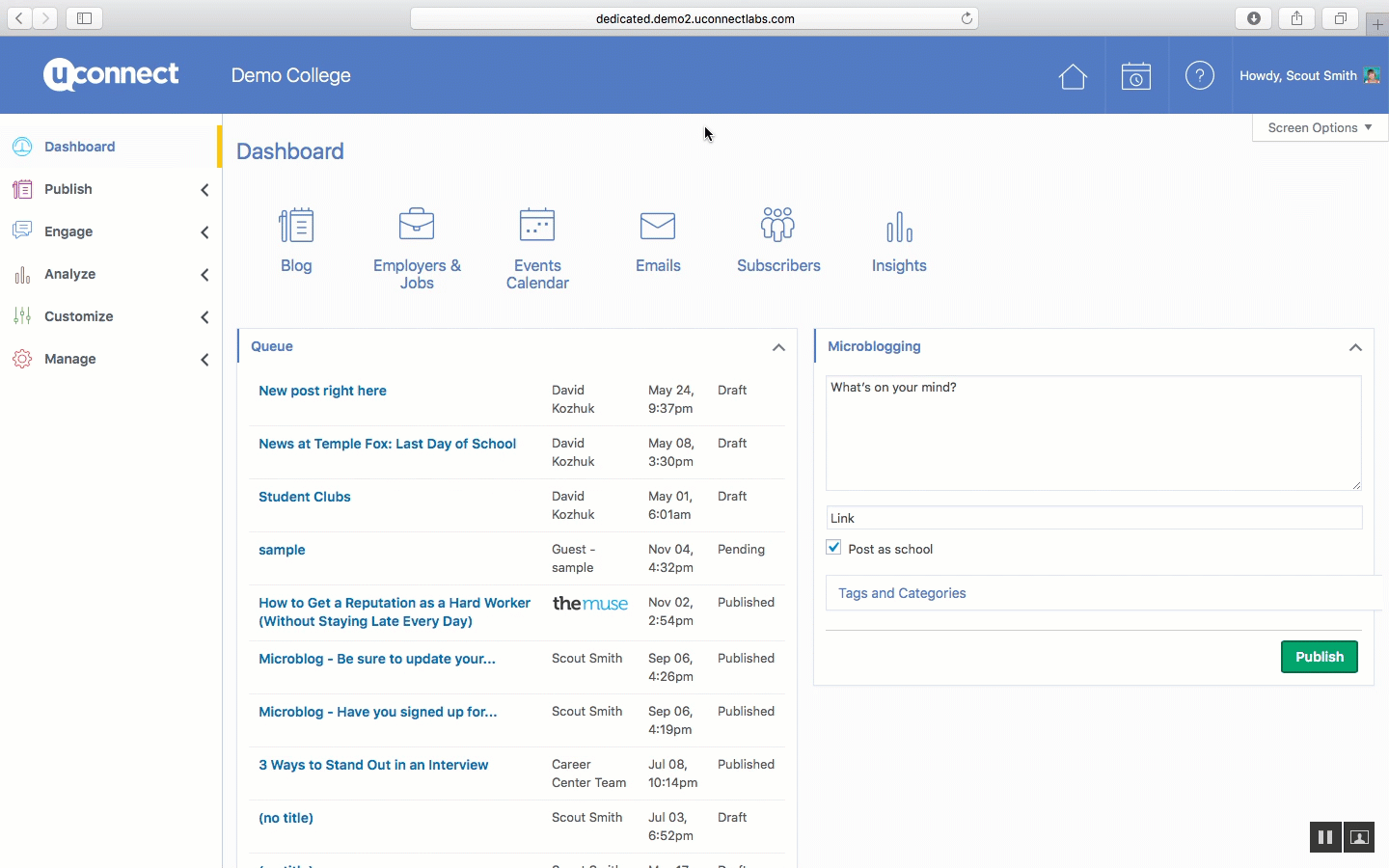The height and width of the screenshot is (868, 1389).
Task: Open the Subscribers people icon
Action: pos(777,225)
